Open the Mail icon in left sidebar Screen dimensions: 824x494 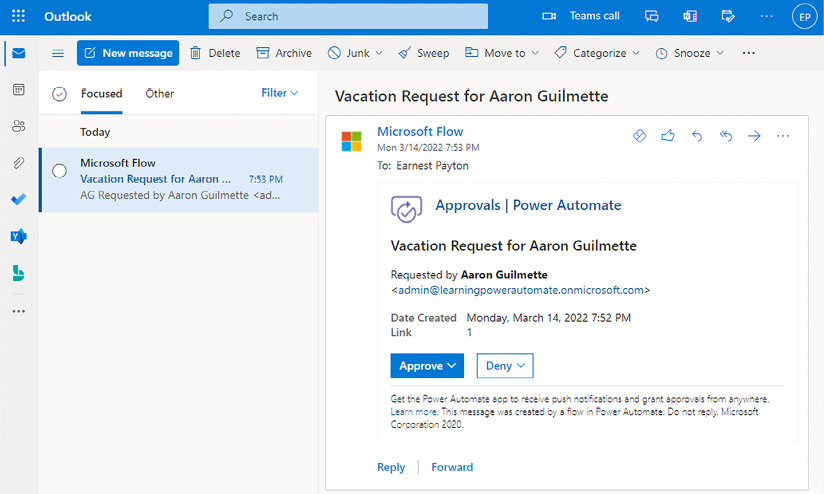point(19,53)
